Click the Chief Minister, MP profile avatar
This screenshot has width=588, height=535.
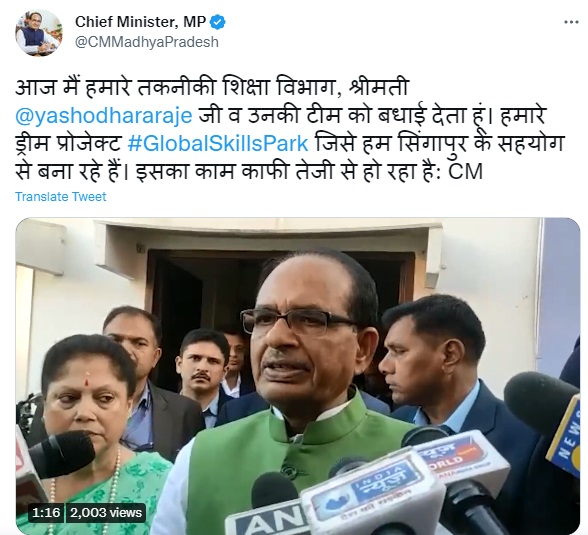(x=39, y=33)
